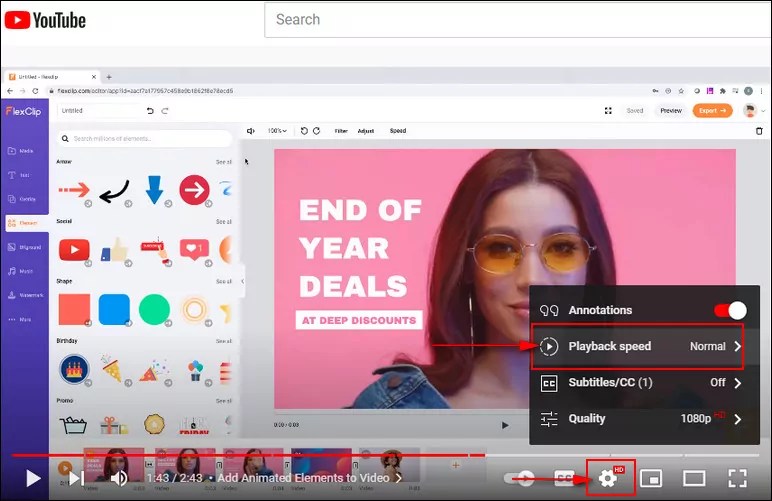Select party hat birthday element
Image resolution: width=772 pixels, height=501 pixels.
[x=113, y=369]
